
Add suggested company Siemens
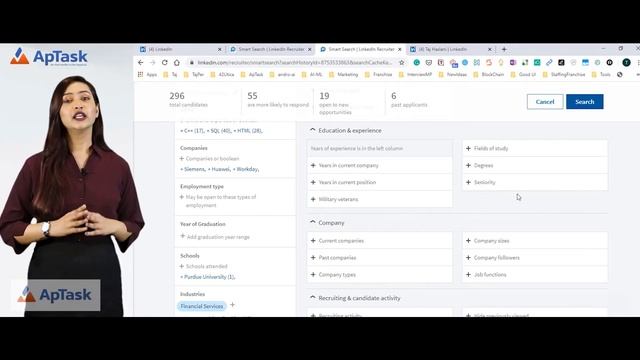coord(193,169)
